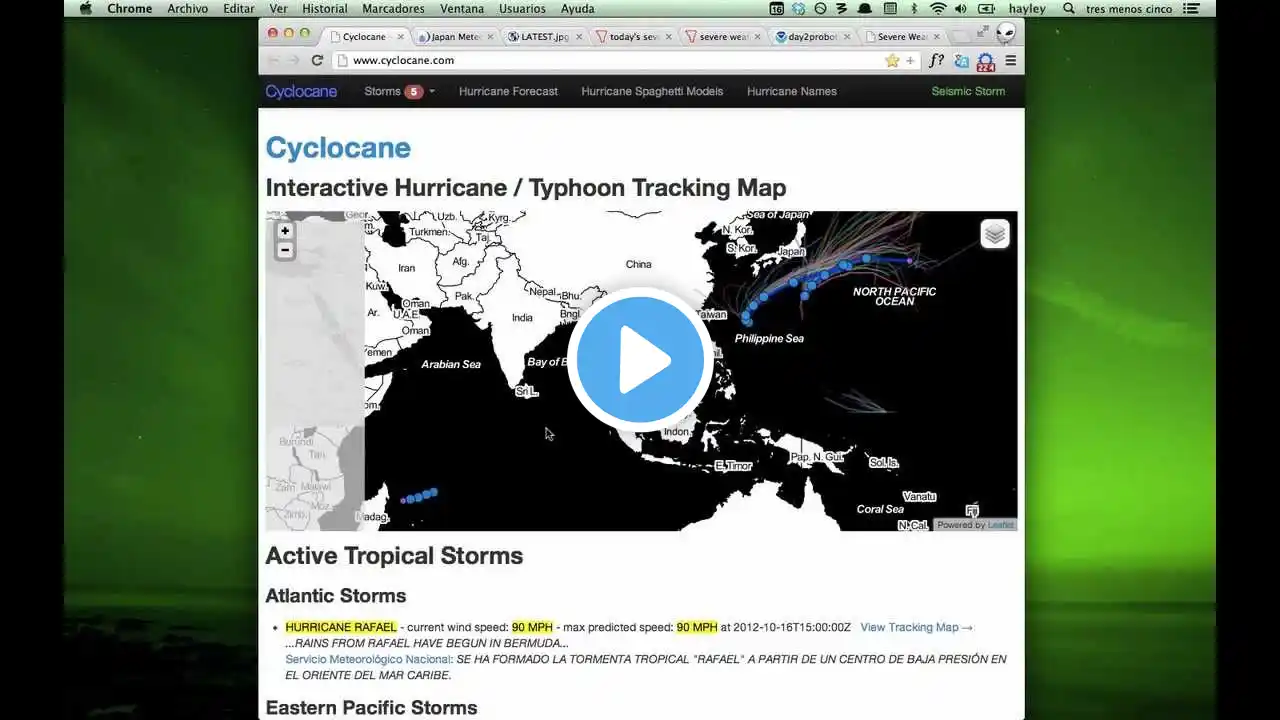Click the NORTH PACIFIC OCEAN map label
1280x720 pixels.
[x=894, y=296]
